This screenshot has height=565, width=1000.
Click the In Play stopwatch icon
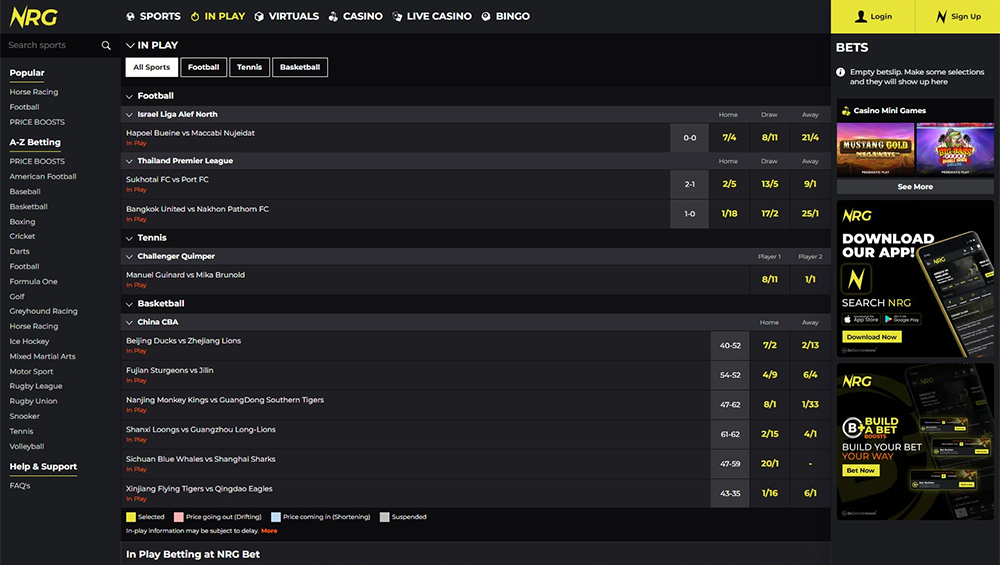point(195,17)
